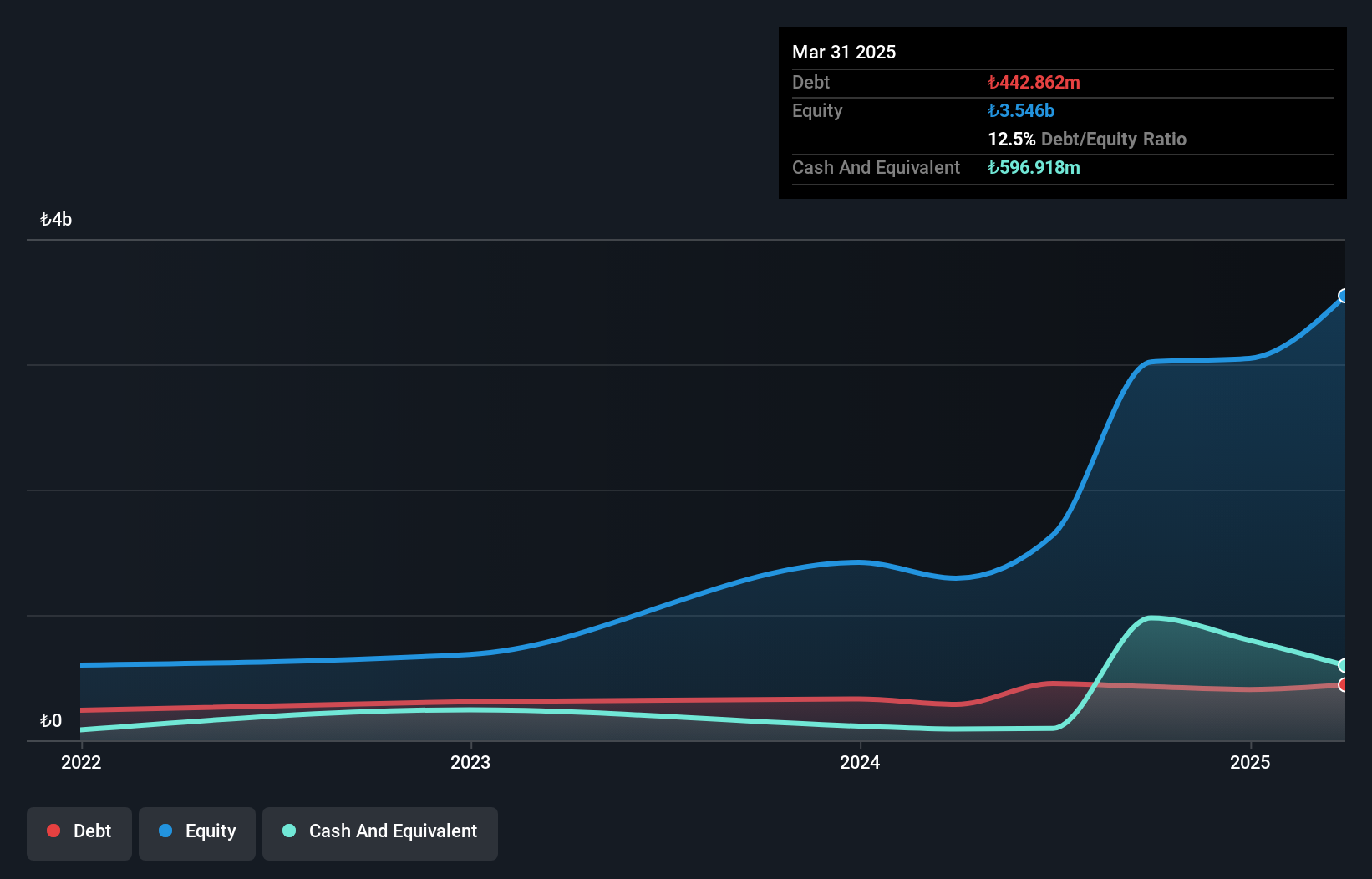Toggle the Cash And Equivalent legend button
The width and height of the screenshot is (1372, 879).
[380, 833]
